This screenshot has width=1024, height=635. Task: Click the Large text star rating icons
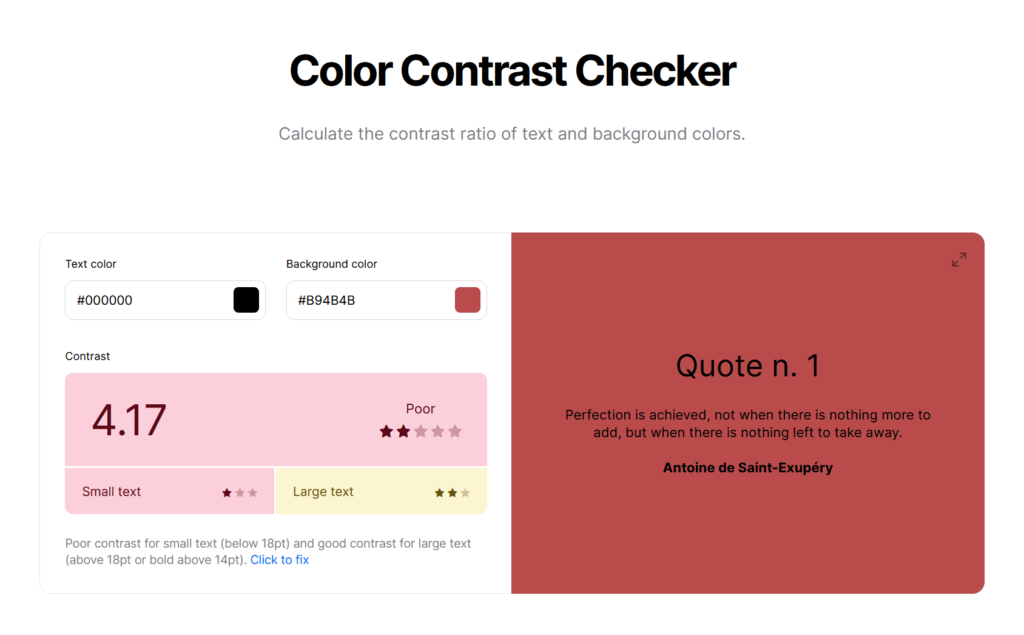pos(452,493)
